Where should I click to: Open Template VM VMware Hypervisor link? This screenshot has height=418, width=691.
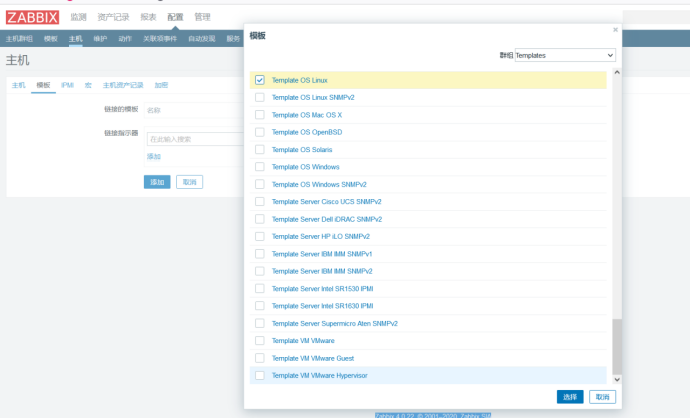coord(319,375)
